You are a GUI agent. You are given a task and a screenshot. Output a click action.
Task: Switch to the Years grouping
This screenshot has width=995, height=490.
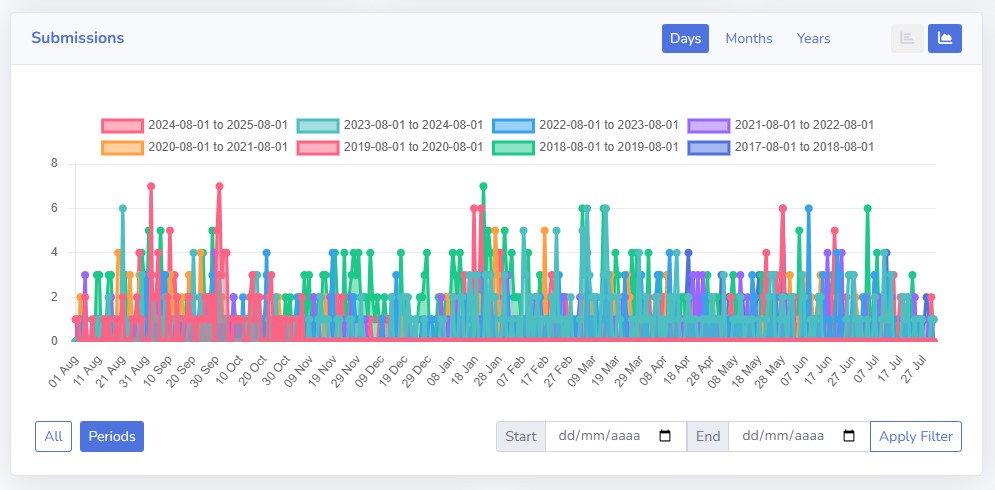tap(814, 38)
